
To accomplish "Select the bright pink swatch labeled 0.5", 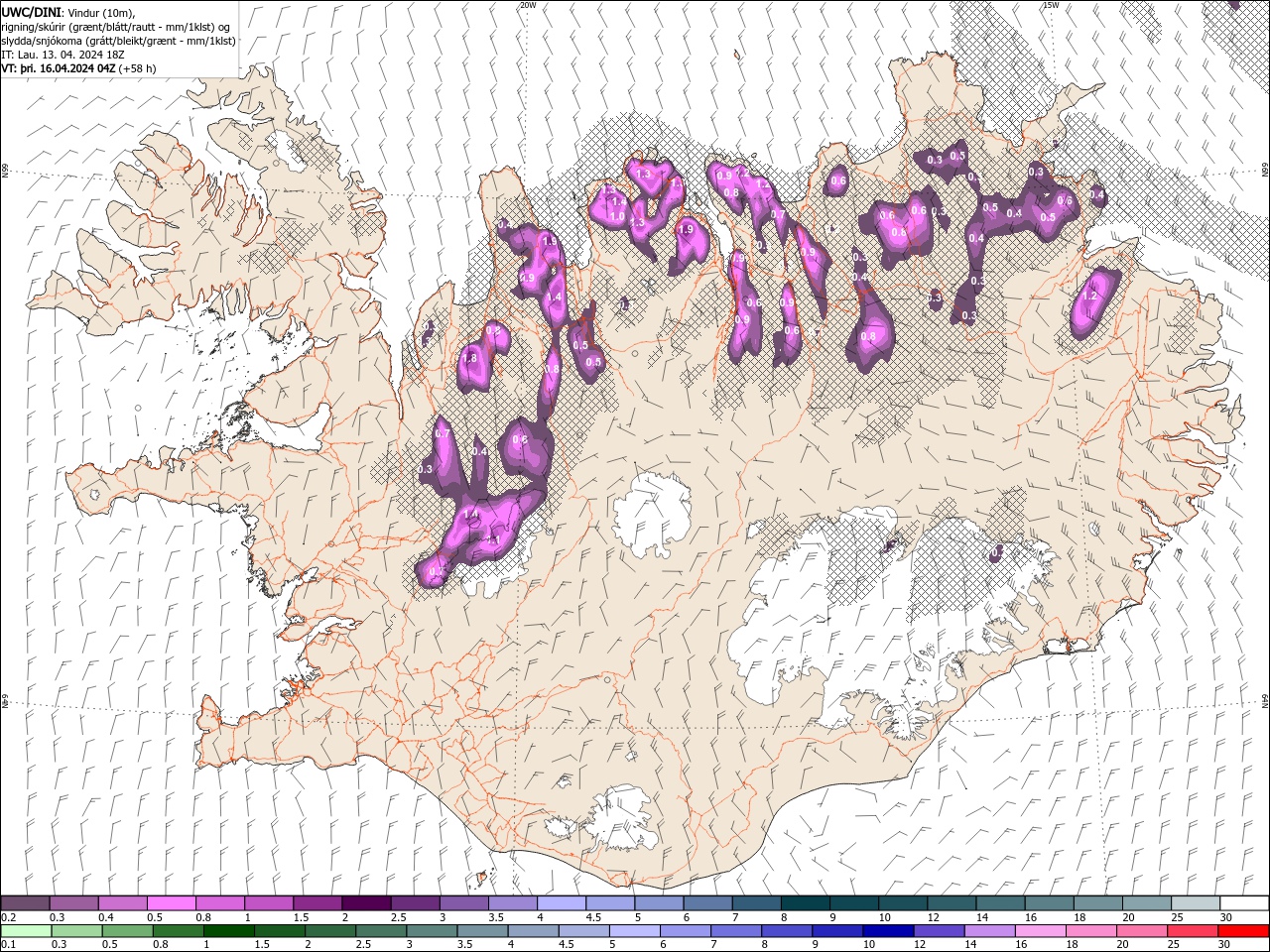I will pyautogui.click(x=171, y=903).
